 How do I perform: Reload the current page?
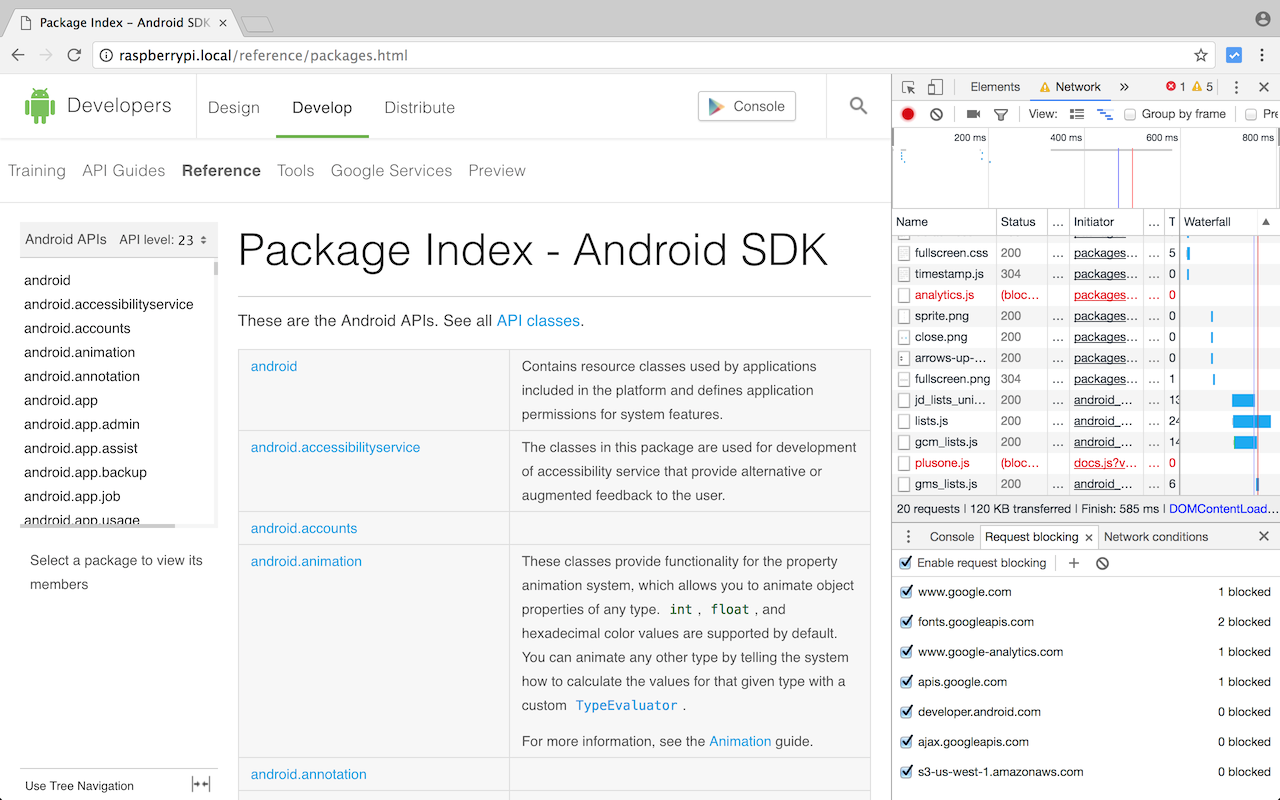pyautogui.click(x=74, y=55)
